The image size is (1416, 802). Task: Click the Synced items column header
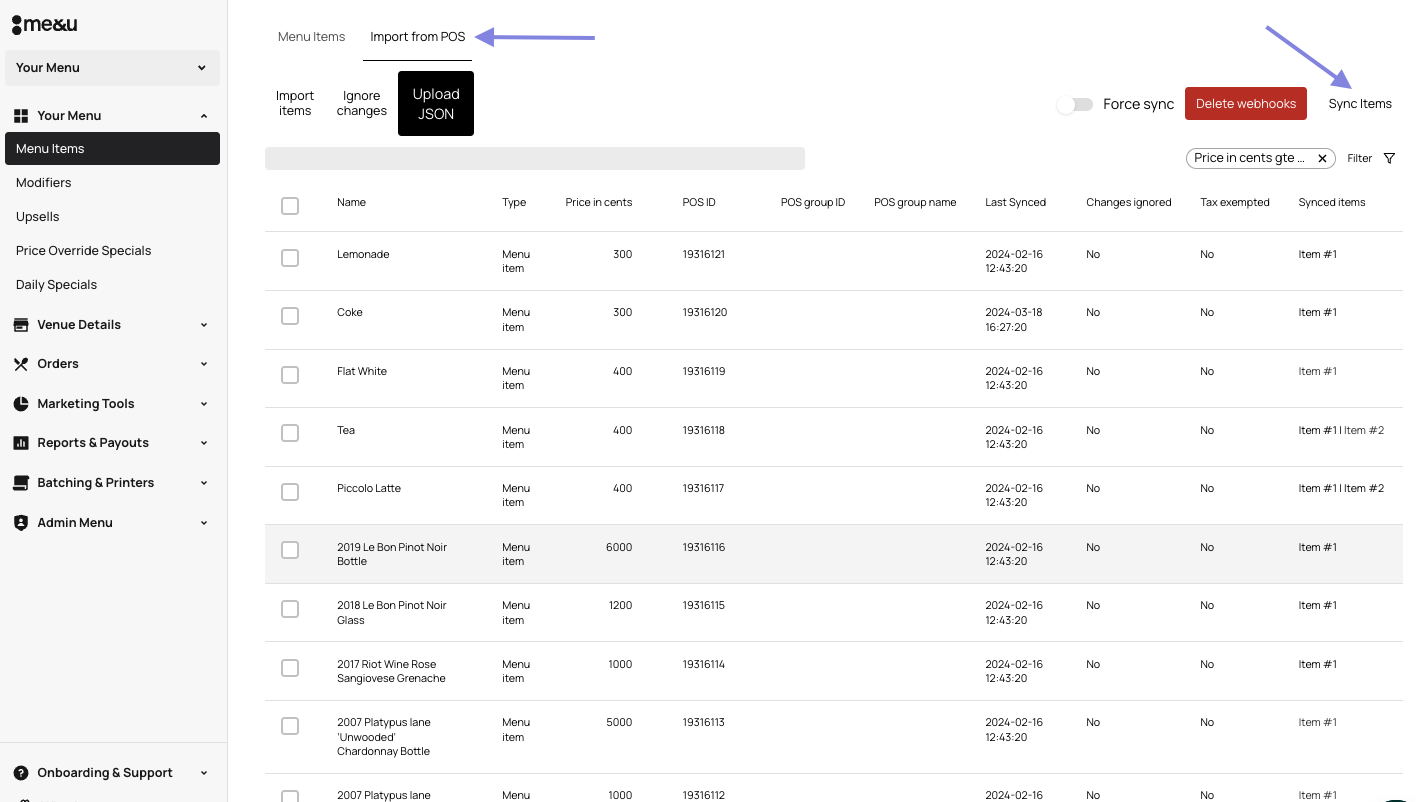pos(1331,203)
